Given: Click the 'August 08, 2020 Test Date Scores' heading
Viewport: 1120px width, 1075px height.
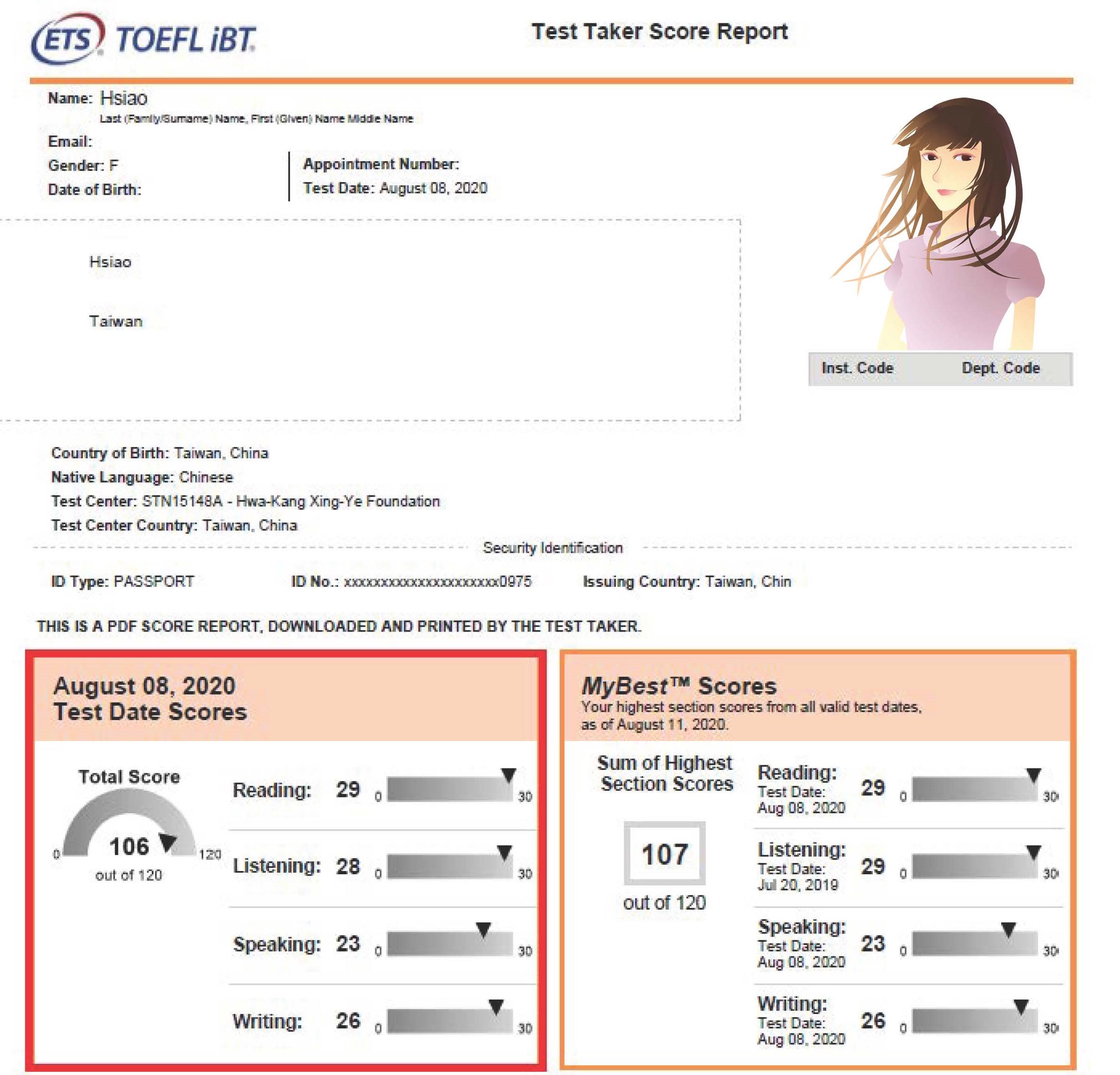Looking at the screenshot, I should 149,698.
